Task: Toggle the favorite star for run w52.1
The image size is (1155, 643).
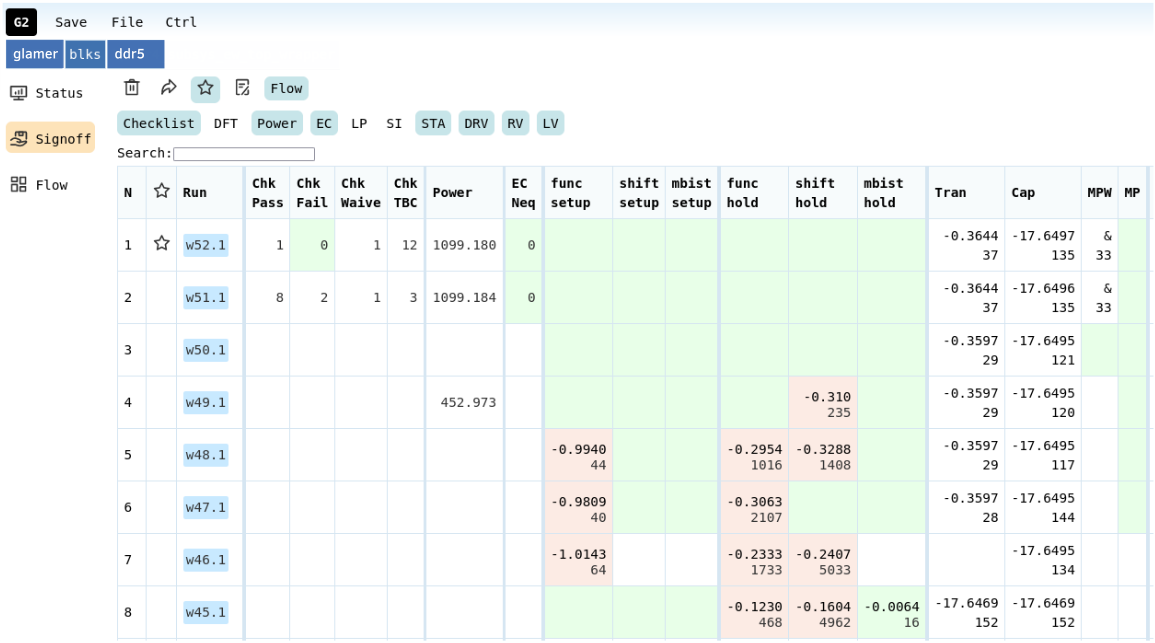Action: tap(161, 244)
